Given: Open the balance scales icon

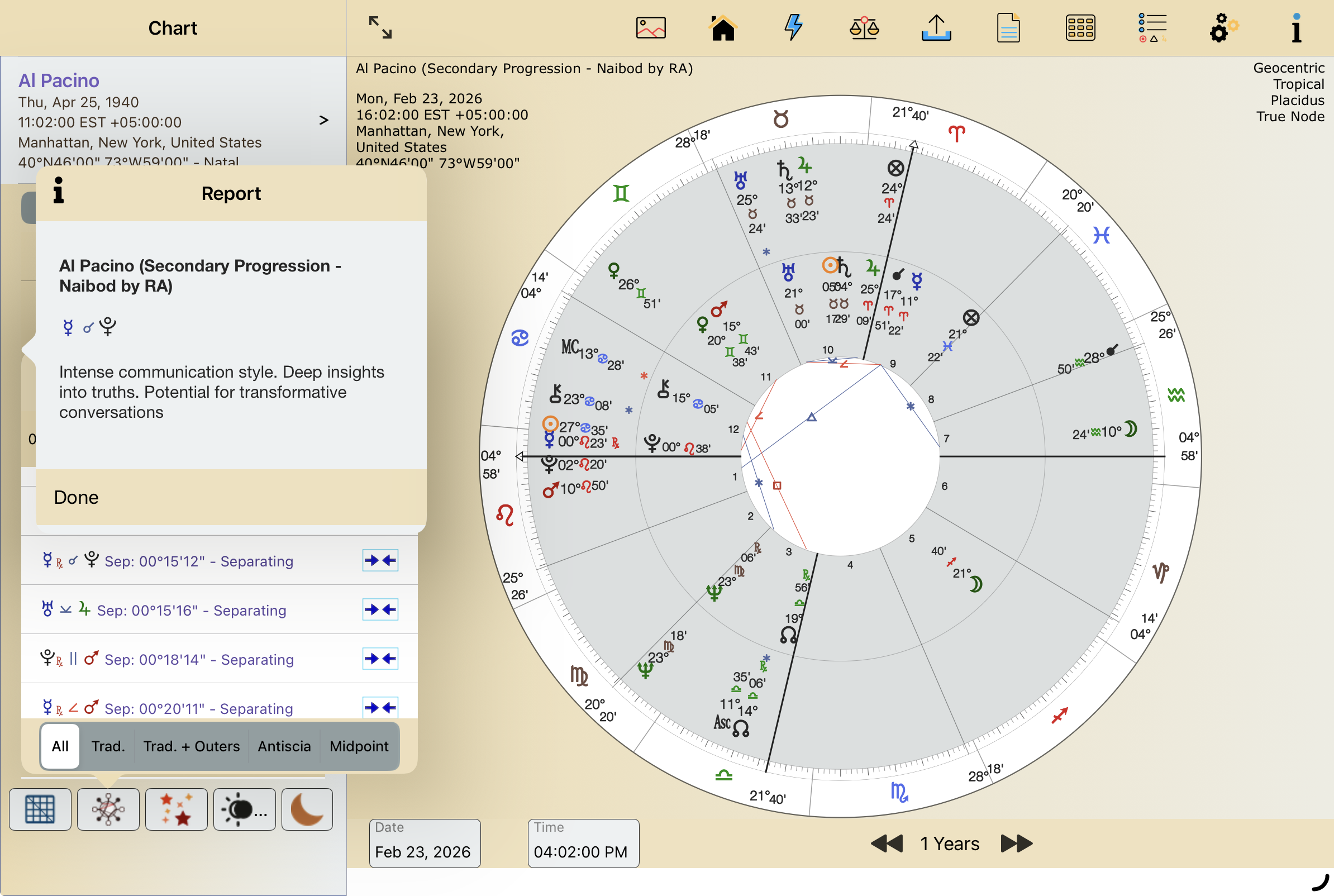Looking at the screenshot, I should (864, 27).
